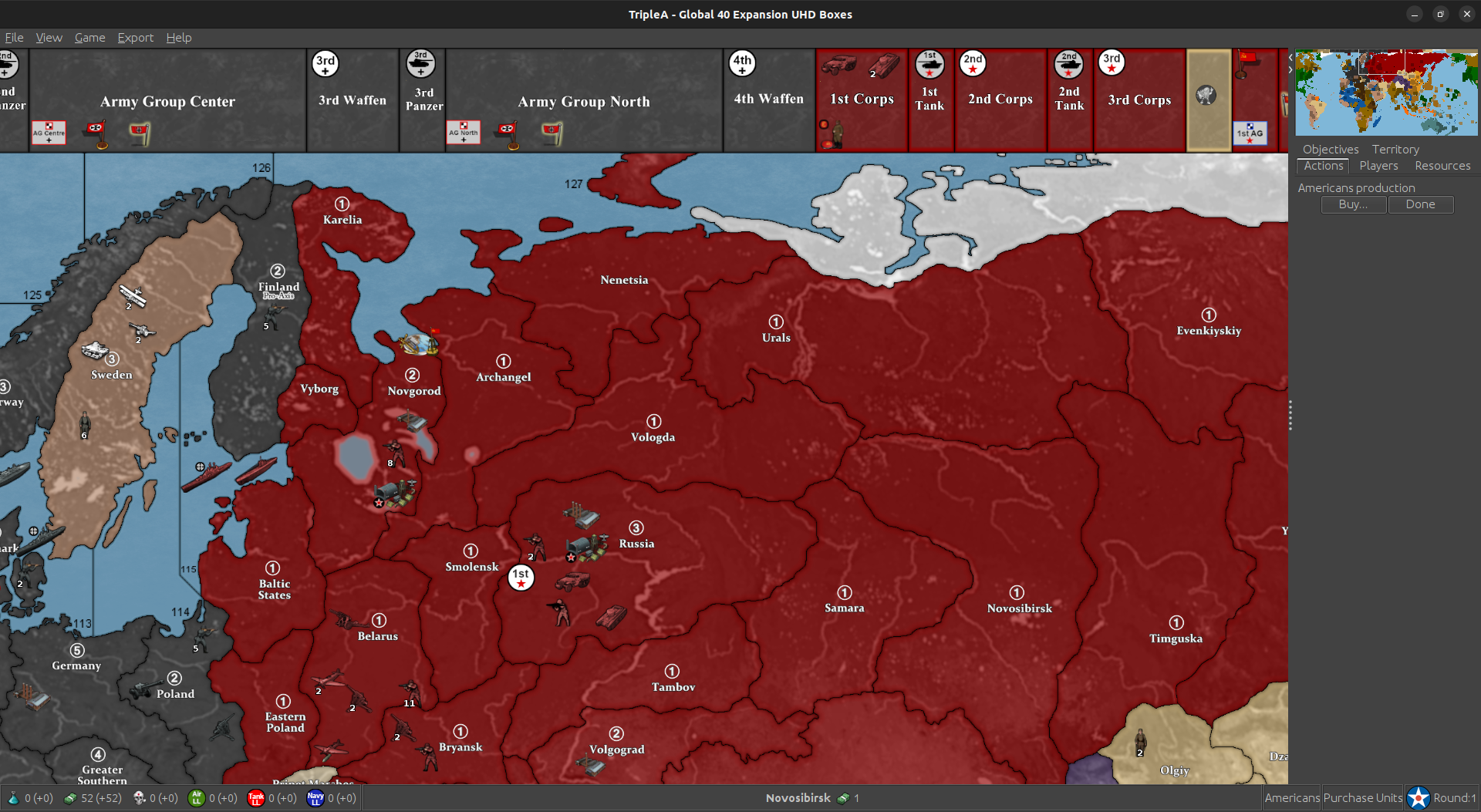
Task: Switch to the Objectives tab
Action: tap(1331, 149)
